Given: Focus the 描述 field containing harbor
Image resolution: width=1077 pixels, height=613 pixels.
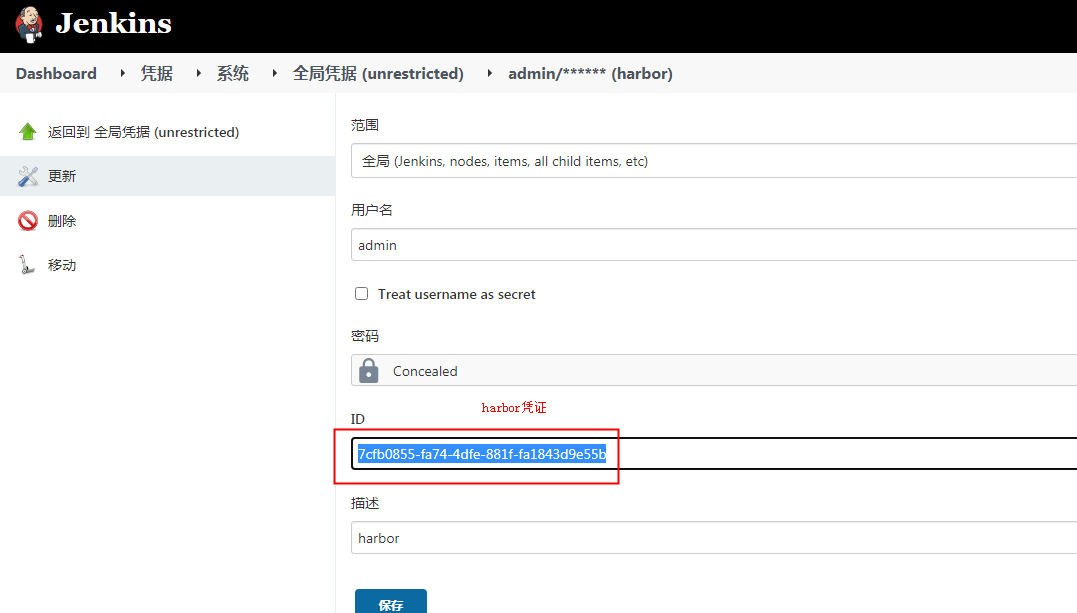Looking at the screenshot, I should (x=714, y=537).
